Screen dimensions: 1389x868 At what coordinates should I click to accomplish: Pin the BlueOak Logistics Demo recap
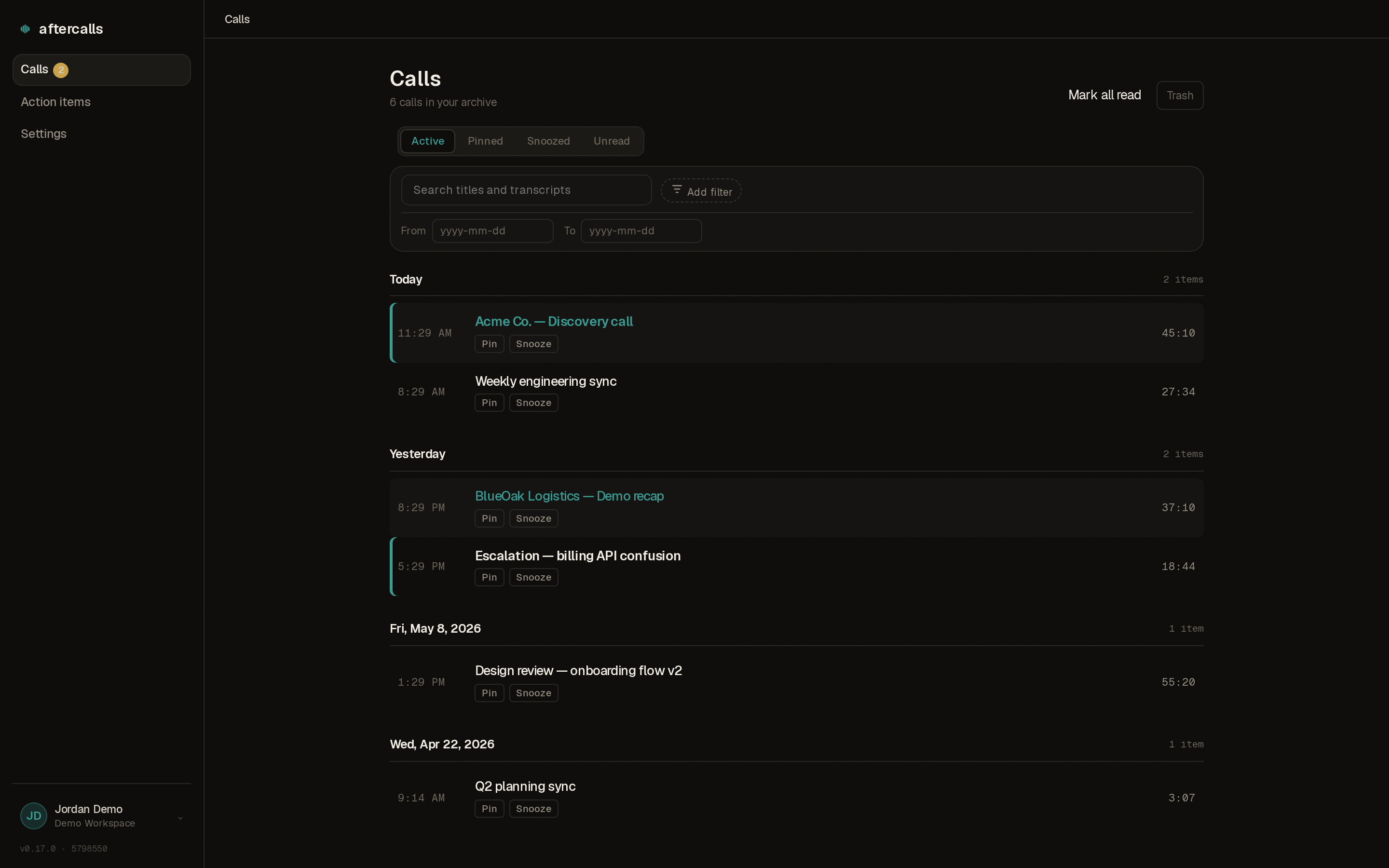[x=489, y=518]
